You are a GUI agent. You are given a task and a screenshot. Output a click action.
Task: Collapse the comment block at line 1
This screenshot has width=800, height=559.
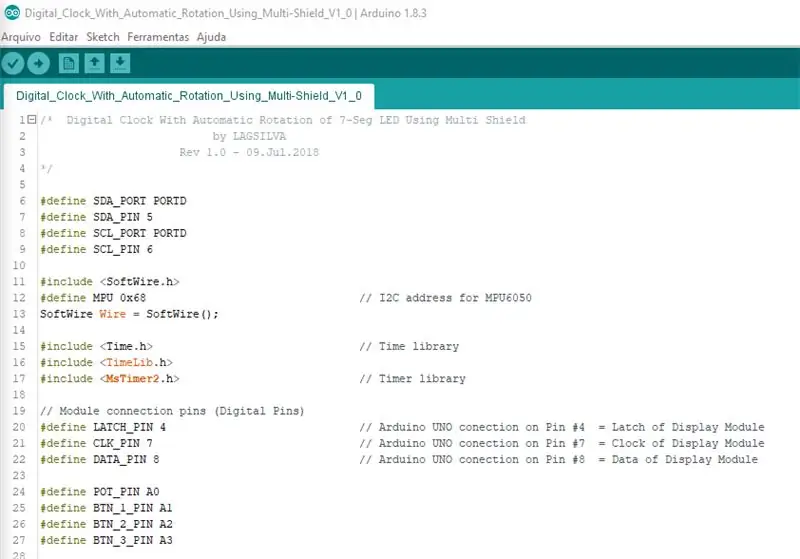tap(32, 119)
